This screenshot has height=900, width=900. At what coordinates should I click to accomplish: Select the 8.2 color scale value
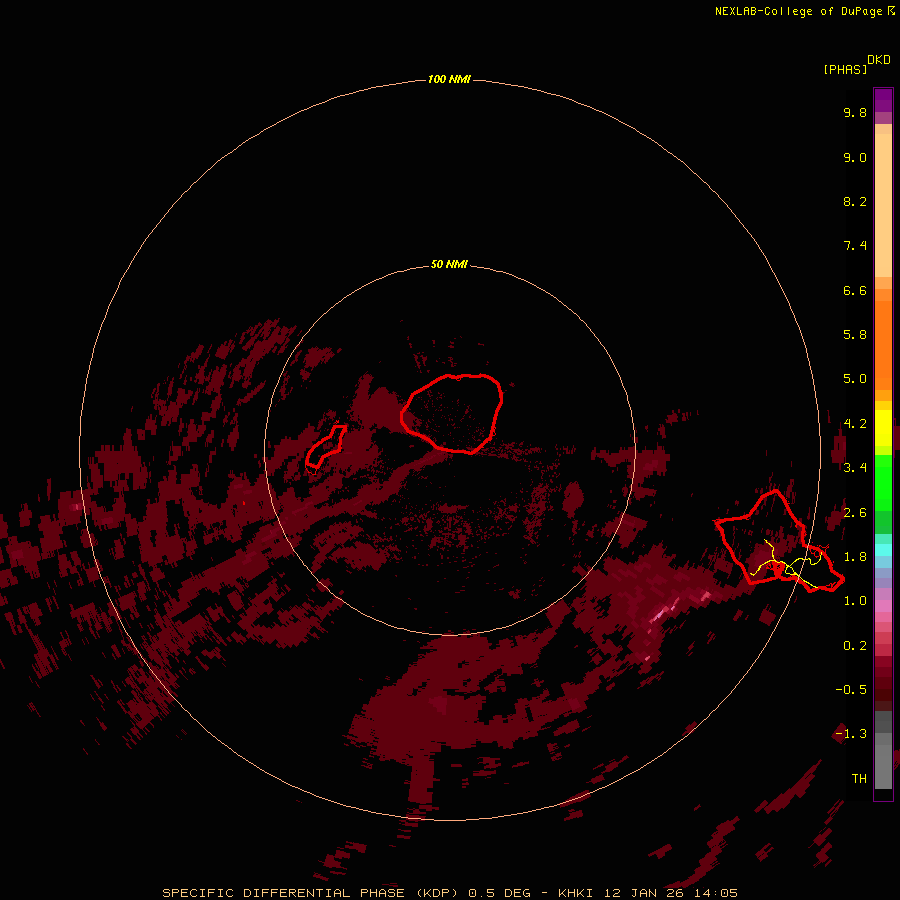[x=855, y=201]
